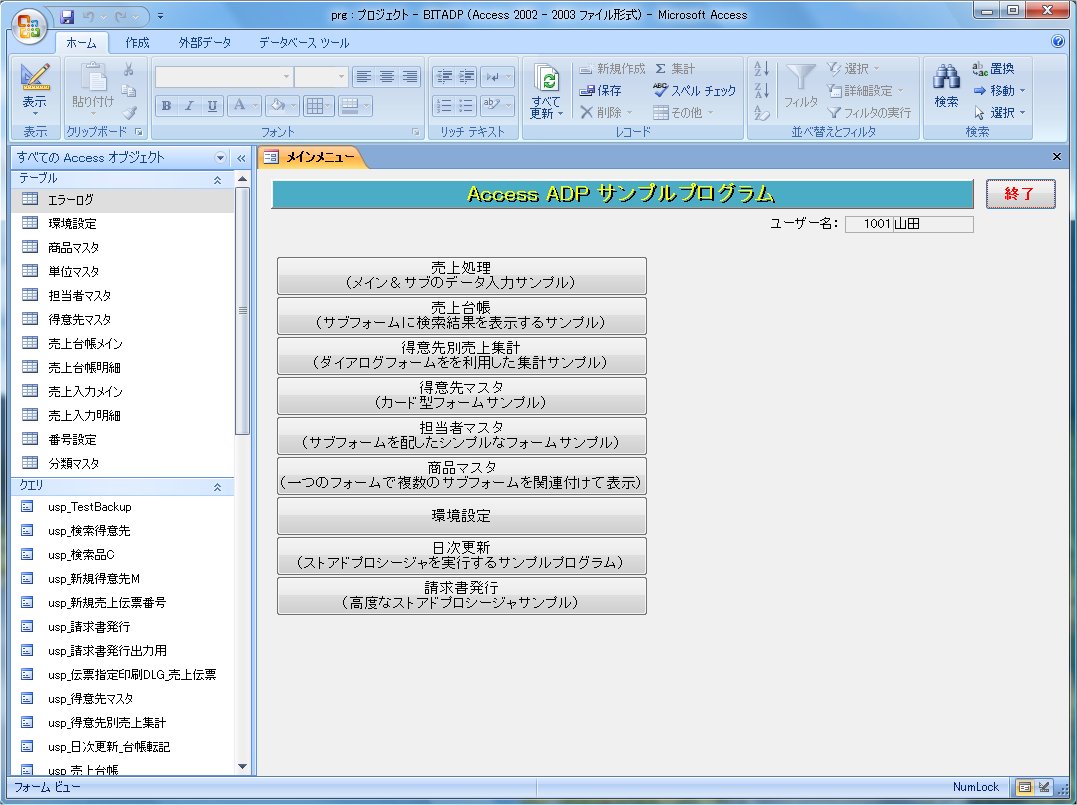Open the 表示 view button
The width and height of the screenshot is (1077, 805).
click(34, 89)
